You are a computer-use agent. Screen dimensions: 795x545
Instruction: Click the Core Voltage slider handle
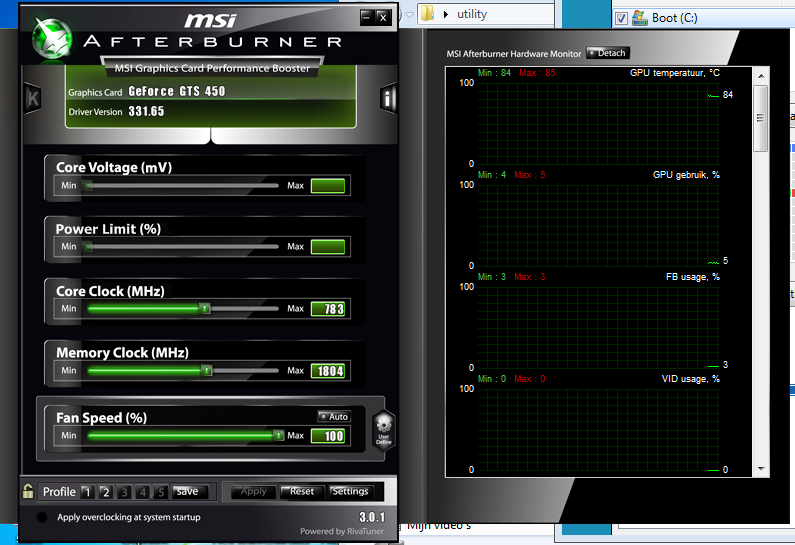tap(88, 186)
